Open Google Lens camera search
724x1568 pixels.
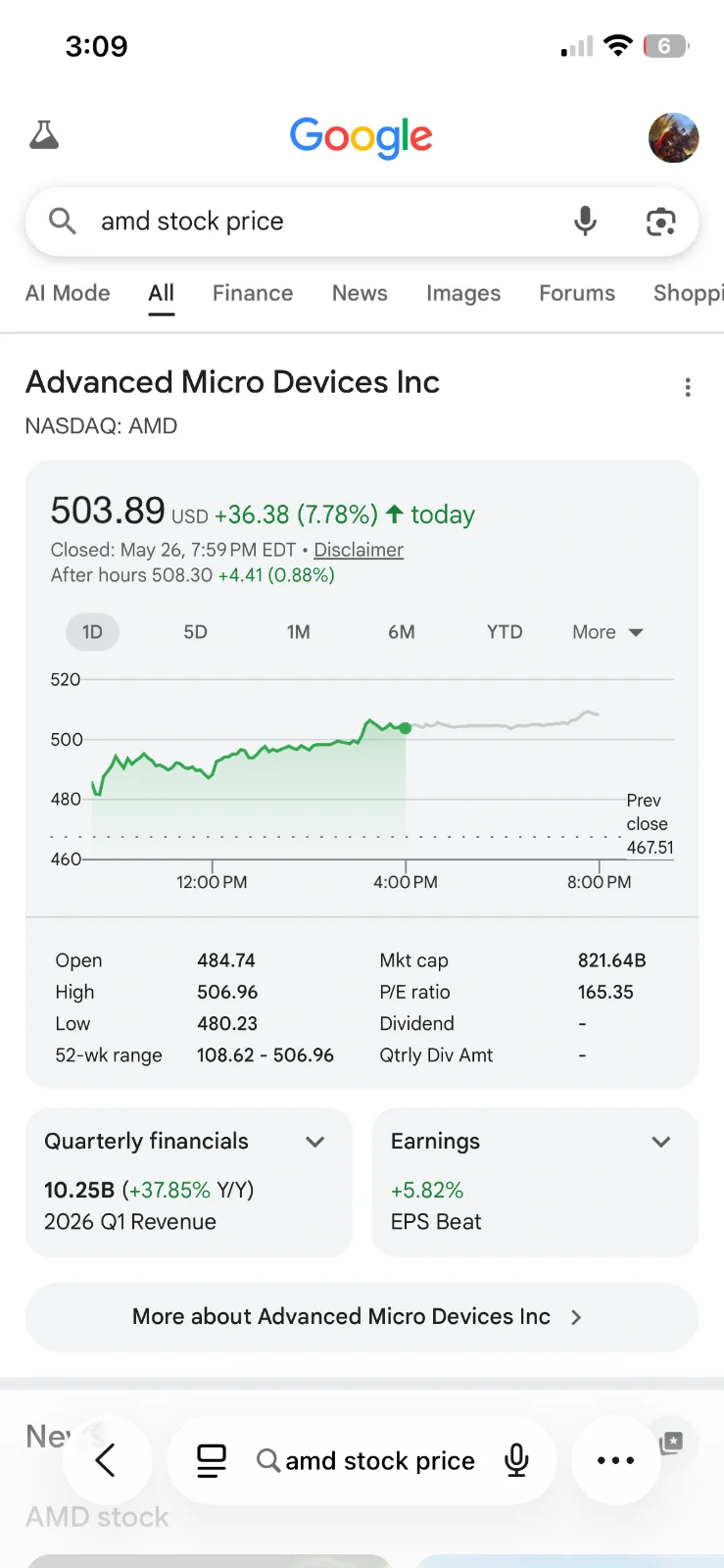pos(661,222)
